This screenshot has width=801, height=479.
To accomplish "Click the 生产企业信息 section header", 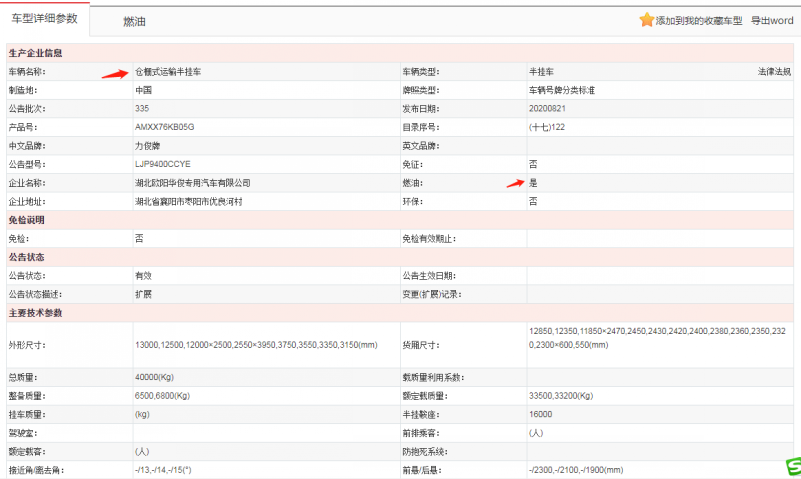I will pos(36,53).
